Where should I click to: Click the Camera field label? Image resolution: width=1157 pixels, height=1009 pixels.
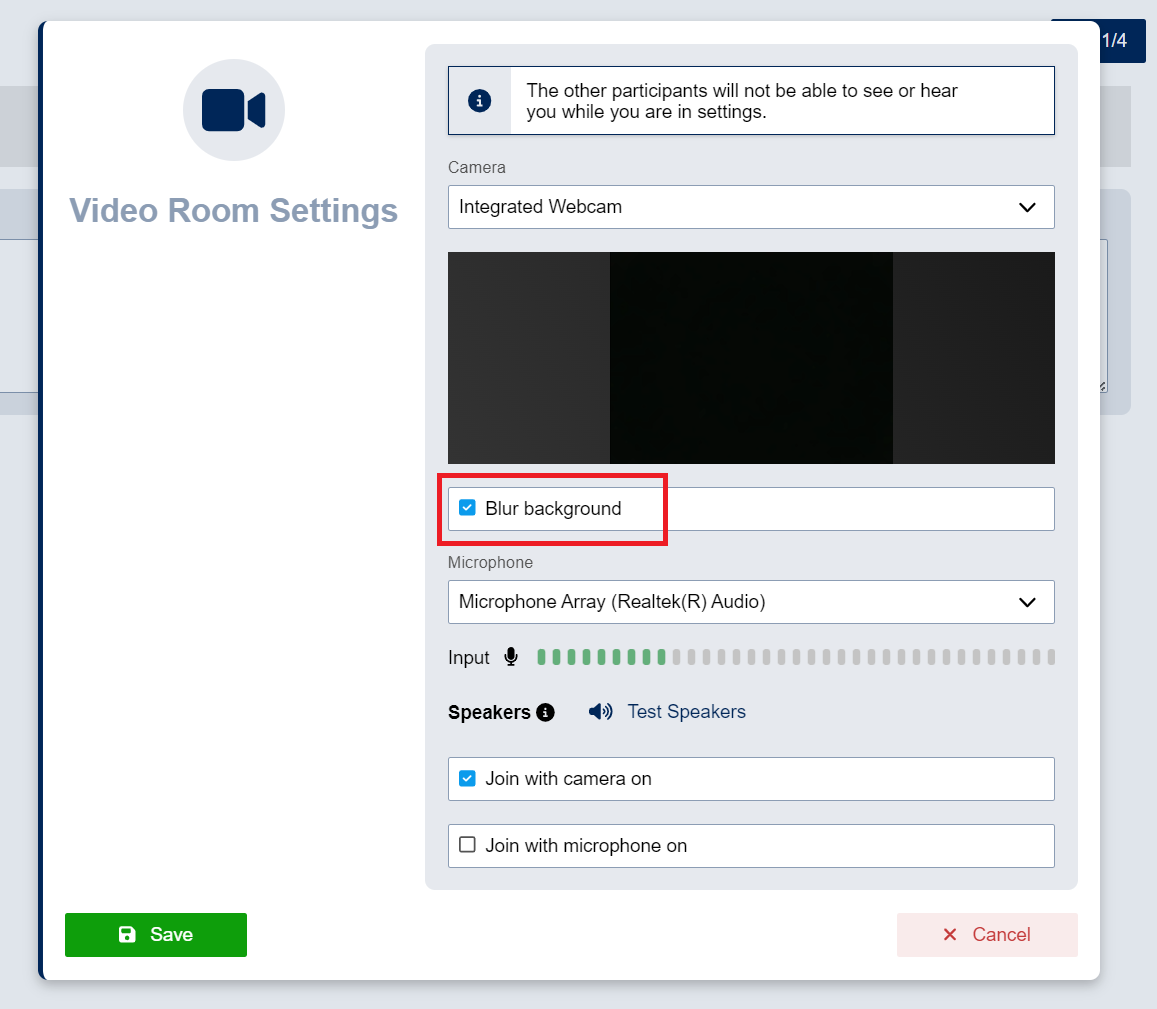(477, 168)
